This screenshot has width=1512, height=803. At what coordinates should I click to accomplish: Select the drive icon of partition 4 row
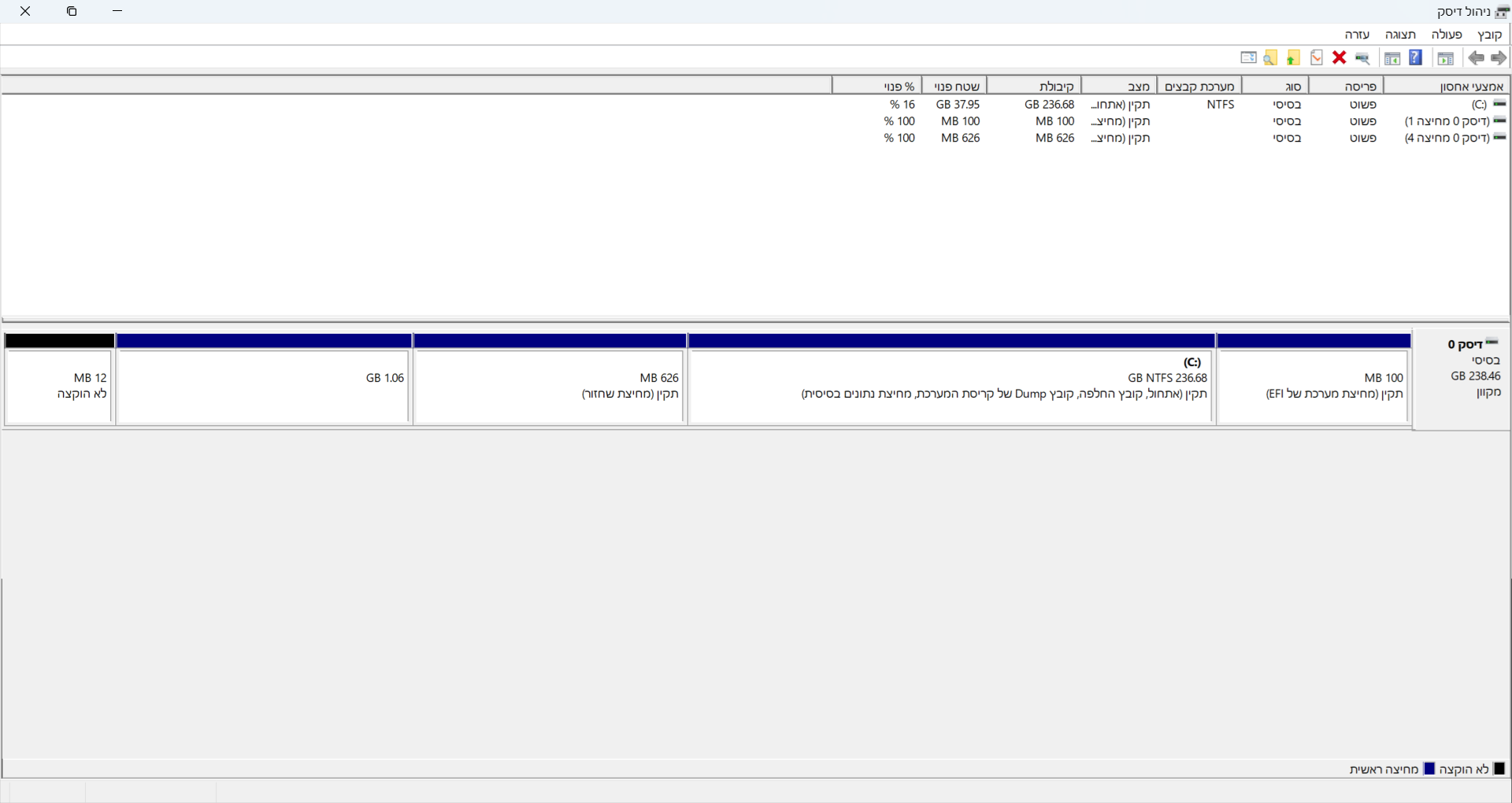pos(1500,137)
